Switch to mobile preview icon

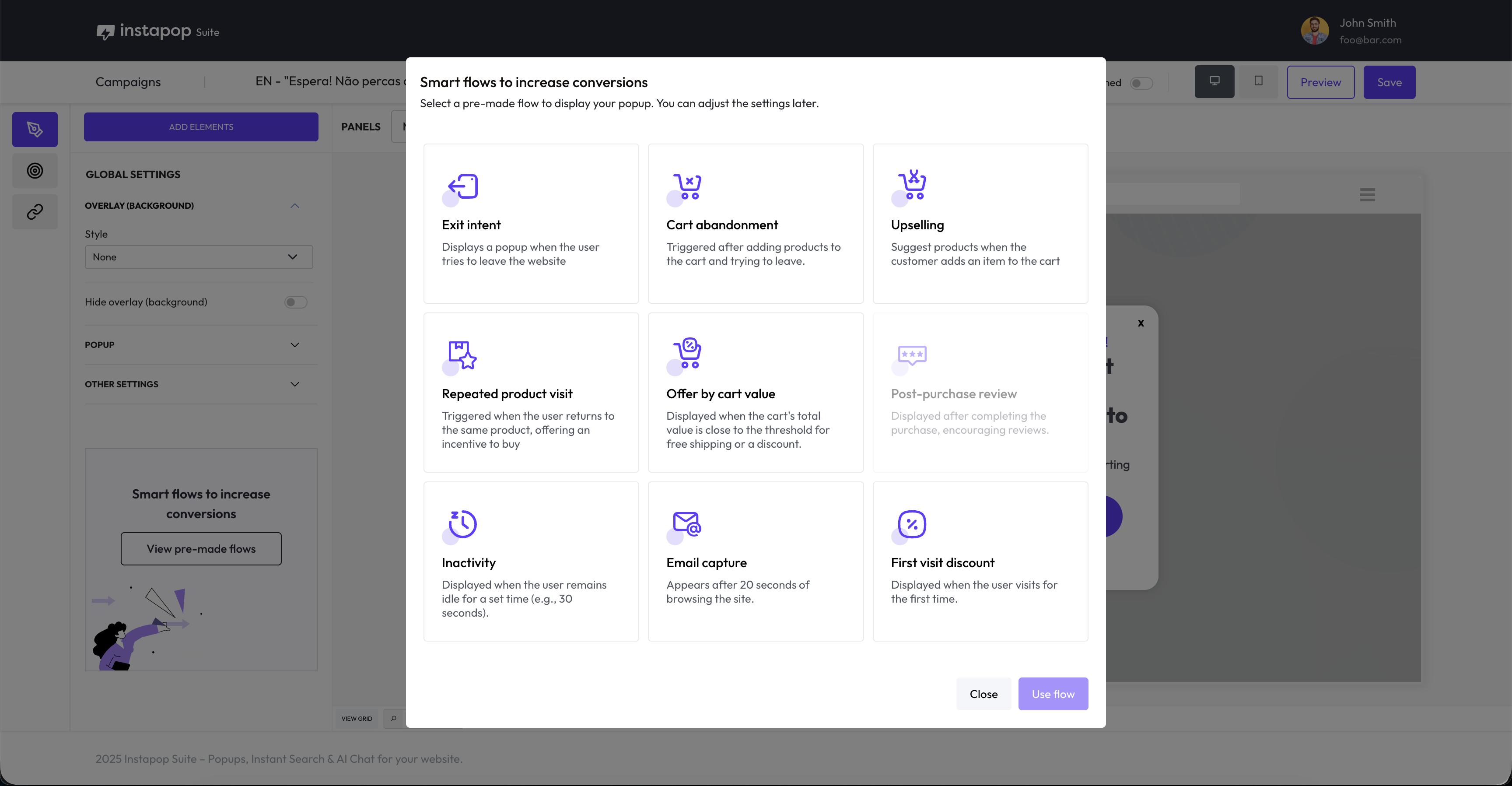coord(1258,81)
